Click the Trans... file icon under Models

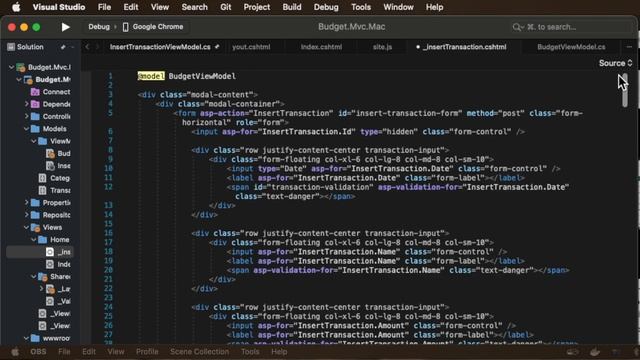click(x=42, y=190)
